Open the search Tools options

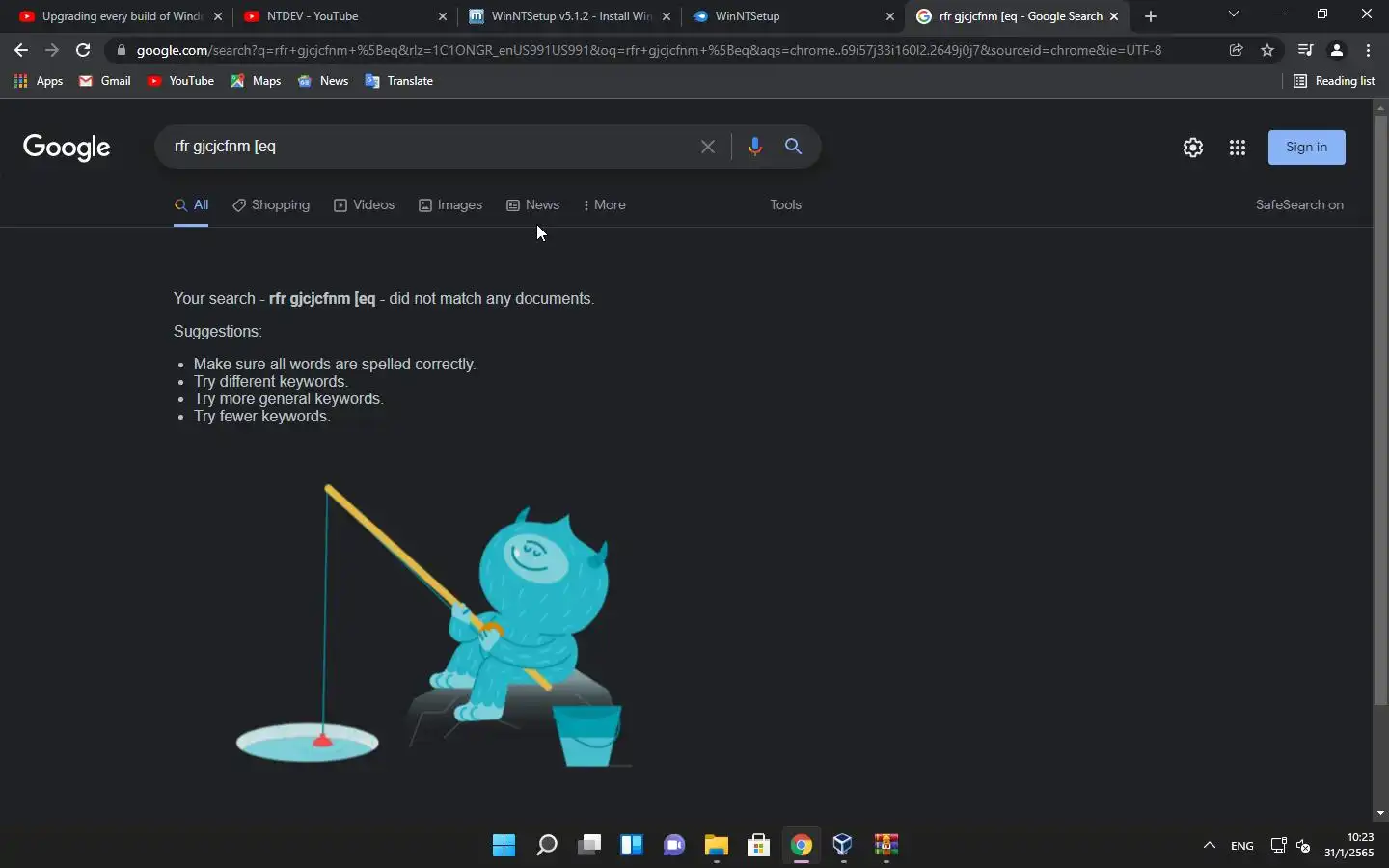click(x=785, y=204)
